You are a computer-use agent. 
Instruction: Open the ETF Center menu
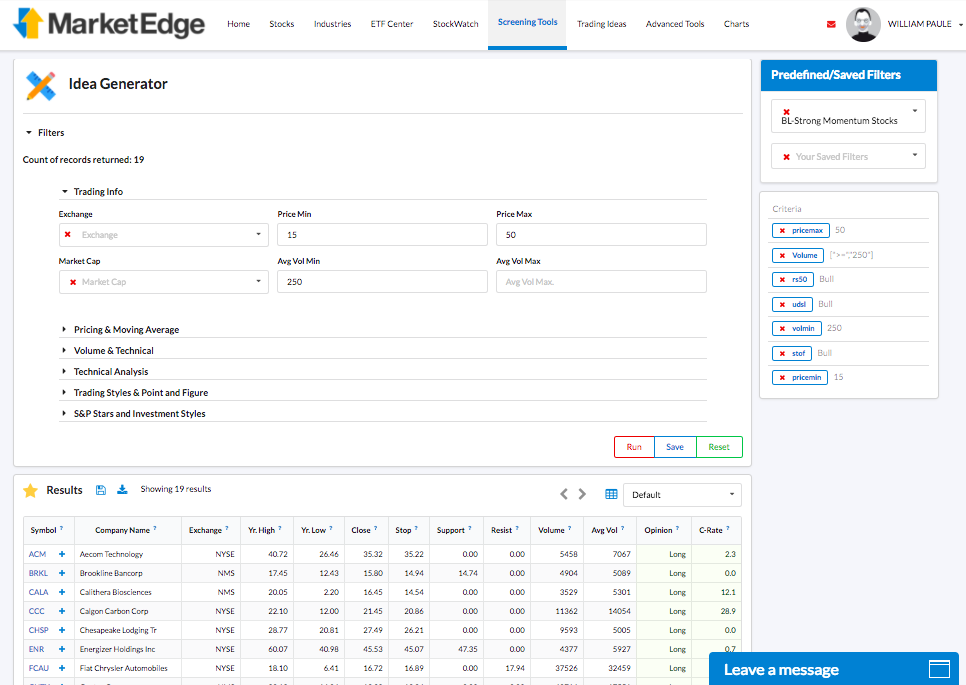click(x=392, y=24)
